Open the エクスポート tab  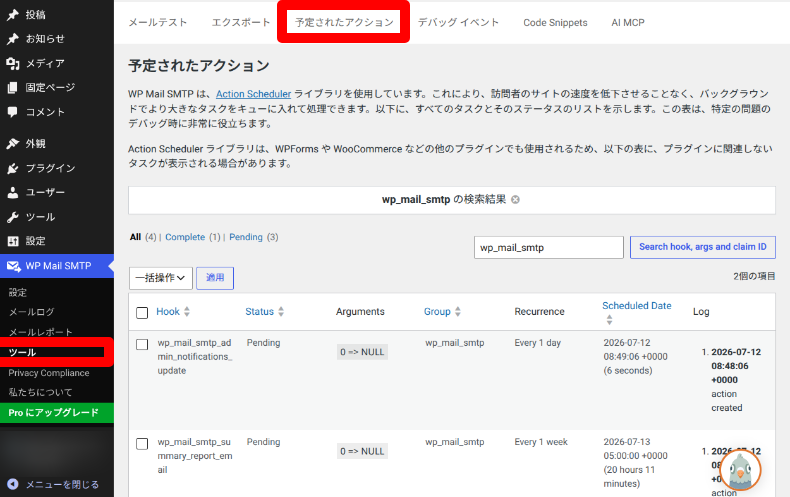(241, 23)
